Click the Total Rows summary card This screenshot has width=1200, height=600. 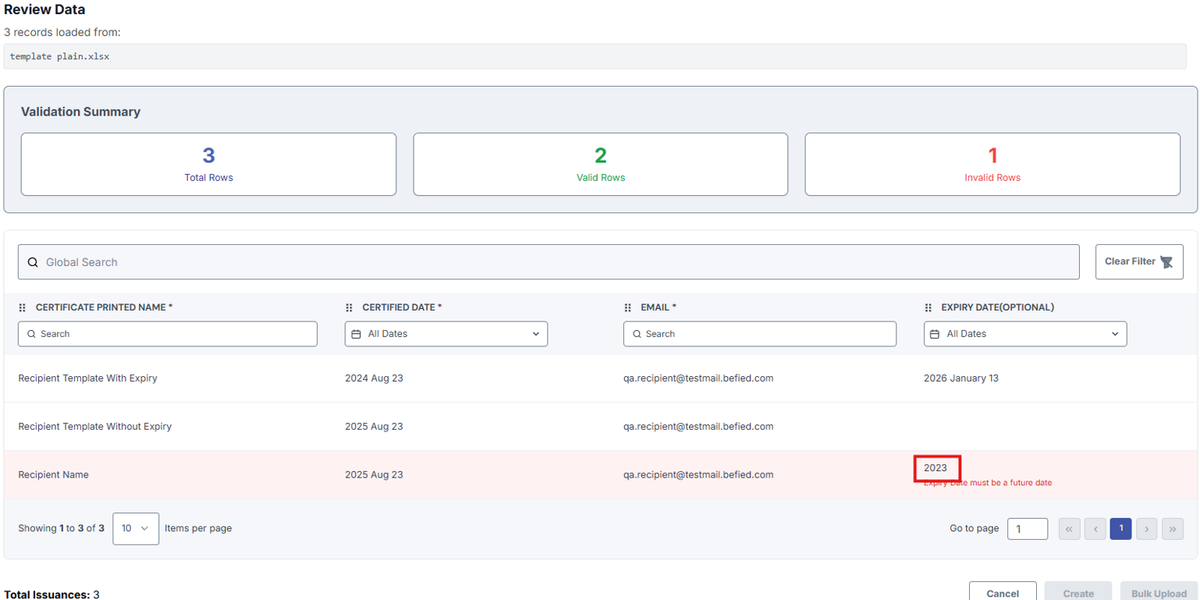(x=209, y=165)
